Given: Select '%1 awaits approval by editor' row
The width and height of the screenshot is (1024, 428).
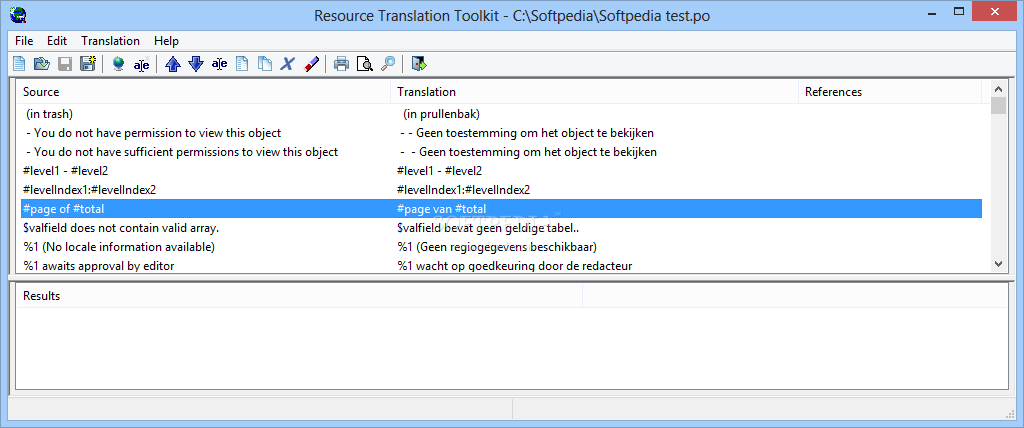Looking at the screenshot, I should click(99, 266).
